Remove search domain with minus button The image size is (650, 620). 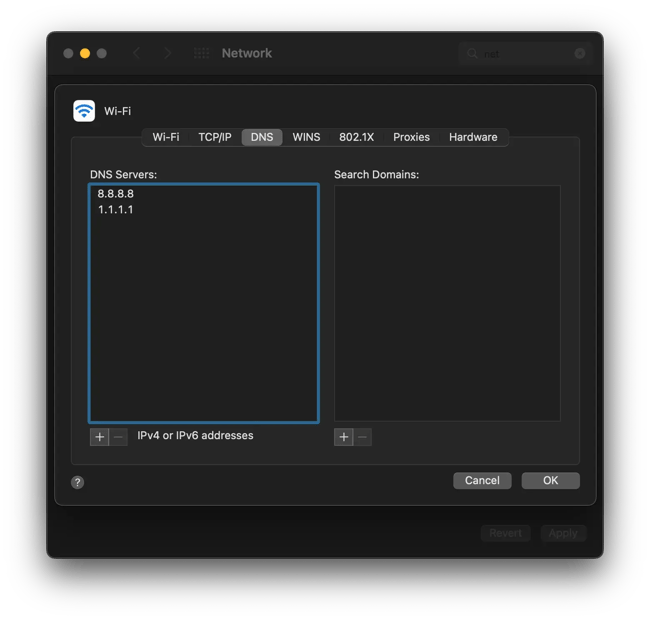[x=362, y=437]
